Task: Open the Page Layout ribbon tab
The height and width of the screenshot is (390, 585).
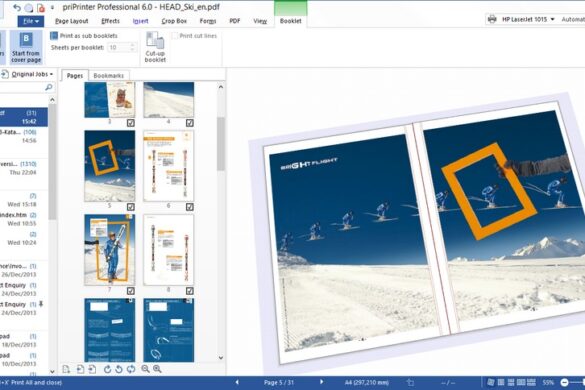Action: click(72, 21)
